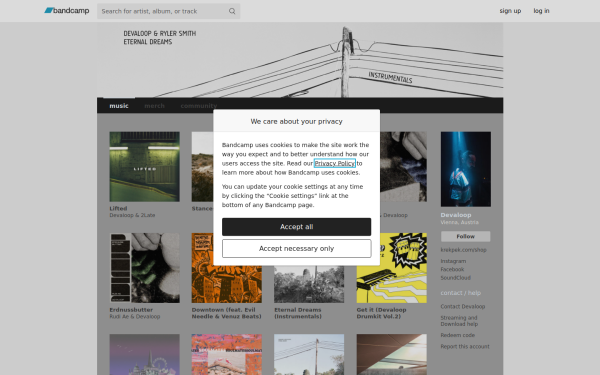Open the Facebook link
This screenshot has height=375, width=600.
coord(452,269)
